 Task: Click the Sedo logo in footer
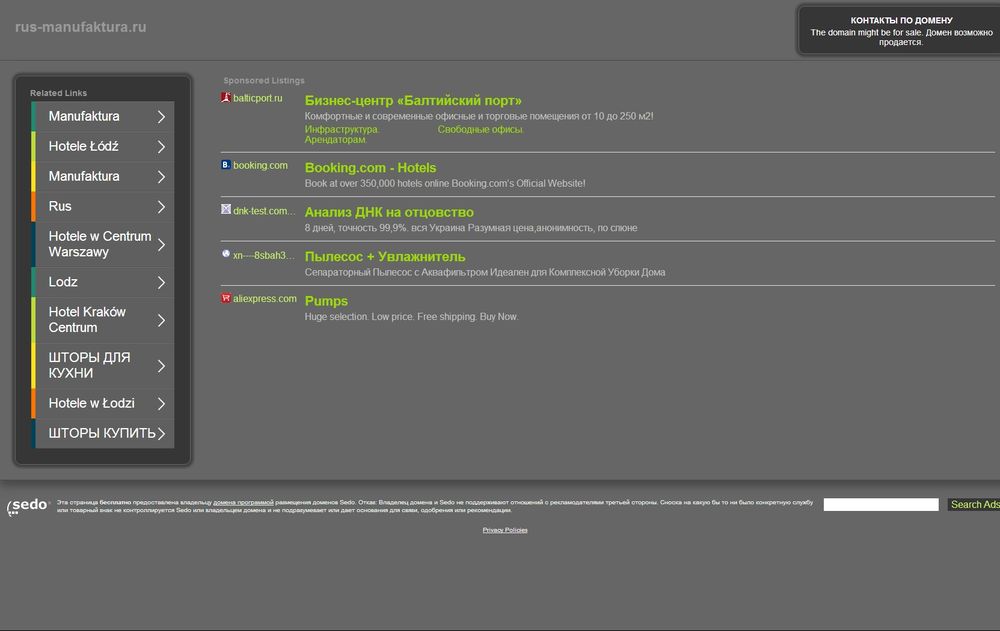click(x=27, y=506)
